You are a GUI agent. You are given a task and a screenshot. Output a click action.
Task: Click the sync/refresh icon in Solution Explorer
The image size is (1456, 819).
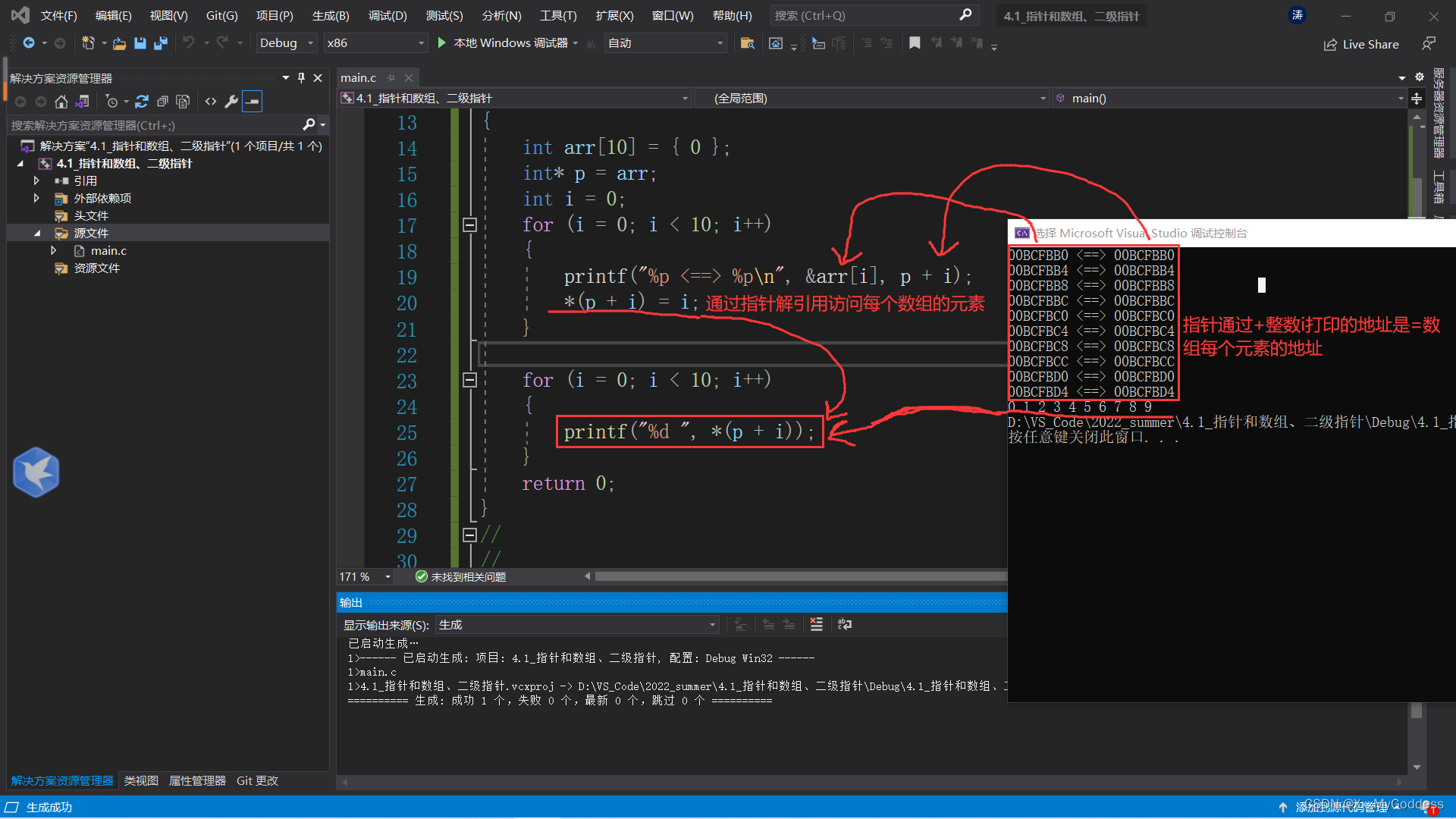[142, 102]
